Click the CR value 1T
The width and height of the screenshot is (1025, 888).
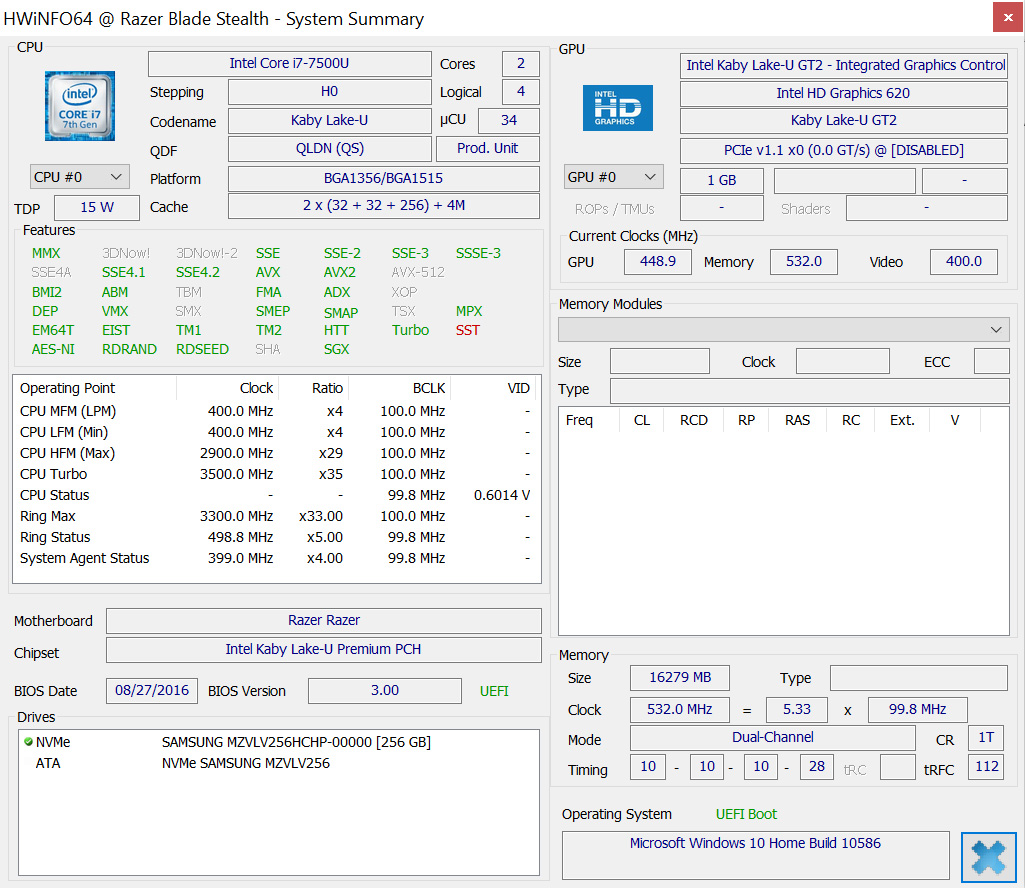(x=986, y=738)
